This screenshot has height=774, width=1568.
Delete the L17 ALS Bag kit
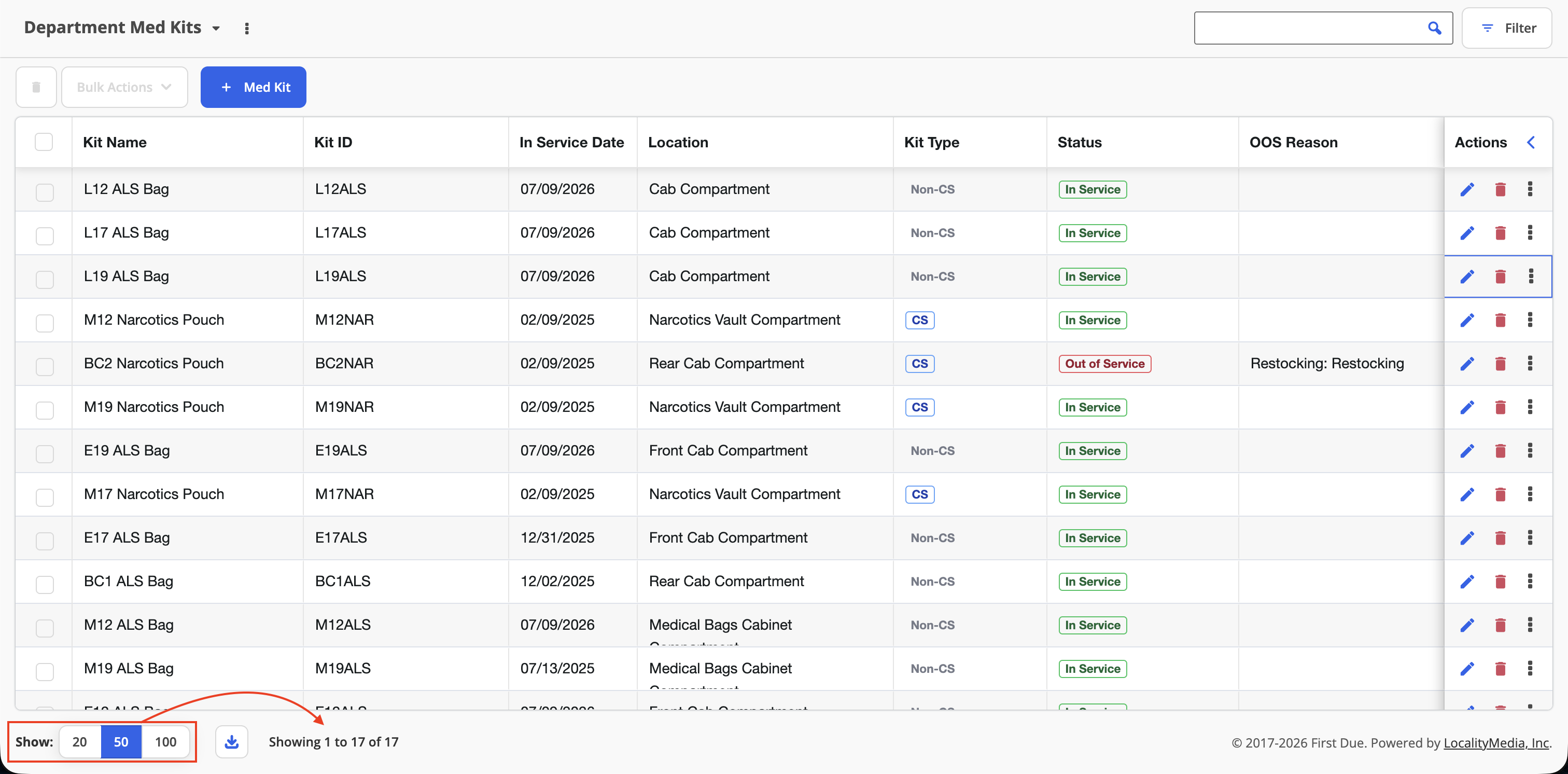(1501, 232)
